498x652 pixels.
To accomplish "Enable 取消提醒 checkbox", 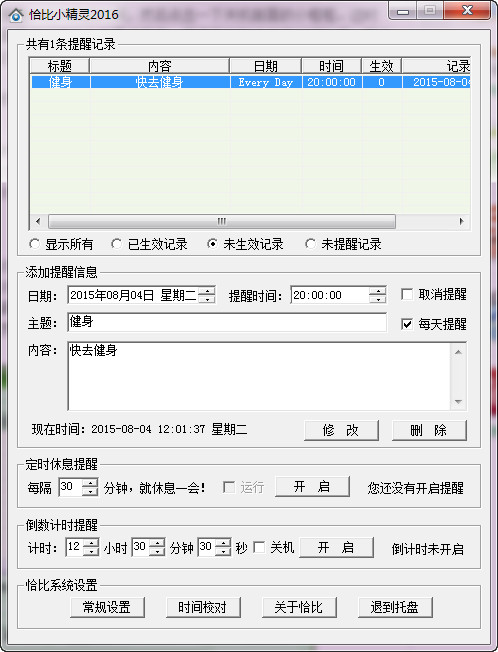I will pos(407,294).
